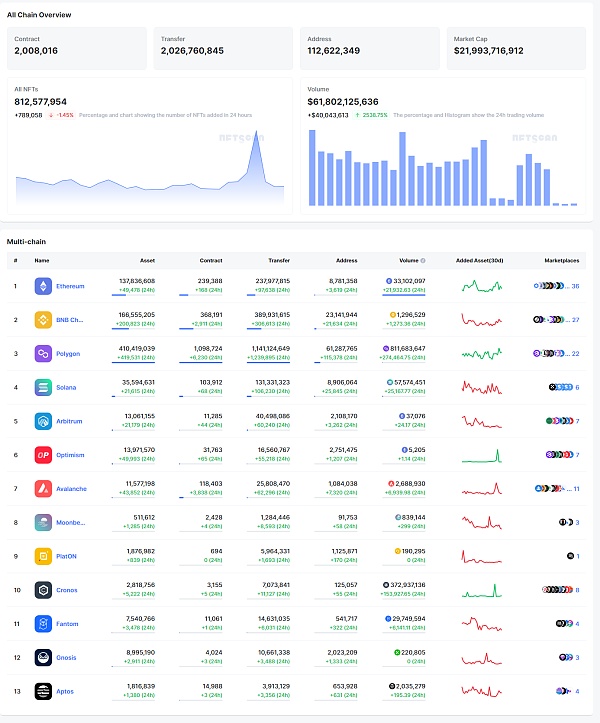
Task: Click the Added Asset(30d) column header
Action: 479,261
